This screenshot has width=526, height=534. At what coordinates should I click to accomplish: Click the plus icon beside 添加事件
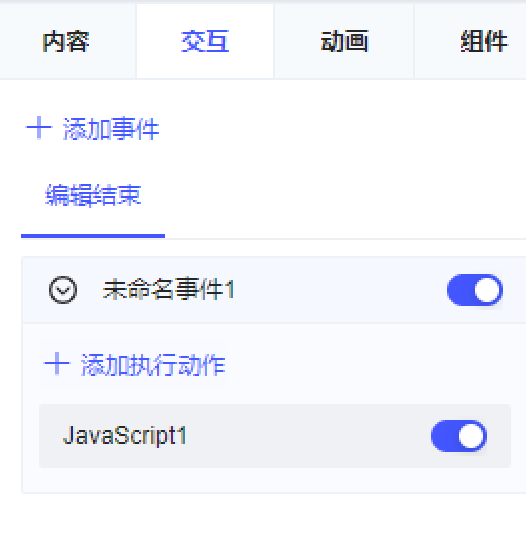click(39, 128)
